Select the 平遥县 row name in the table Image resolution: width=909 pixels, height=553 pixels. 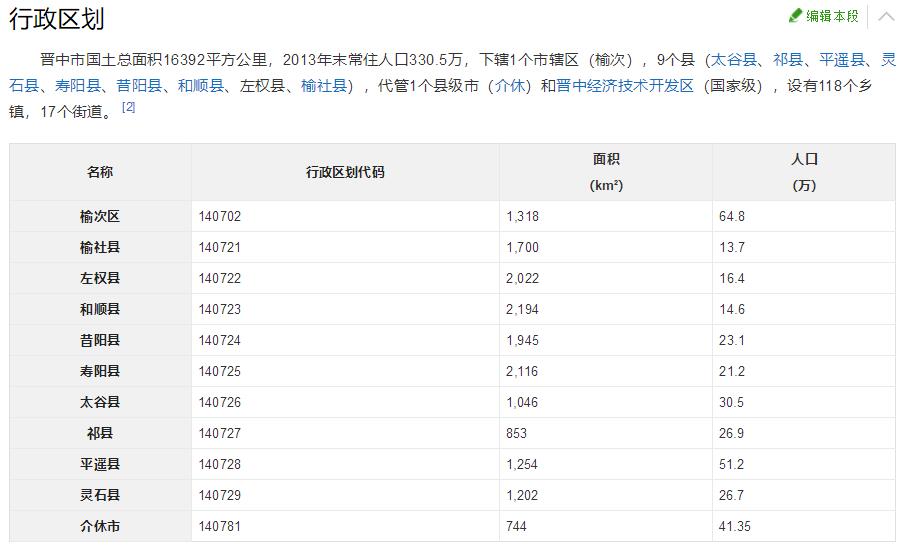click(100, 465)
